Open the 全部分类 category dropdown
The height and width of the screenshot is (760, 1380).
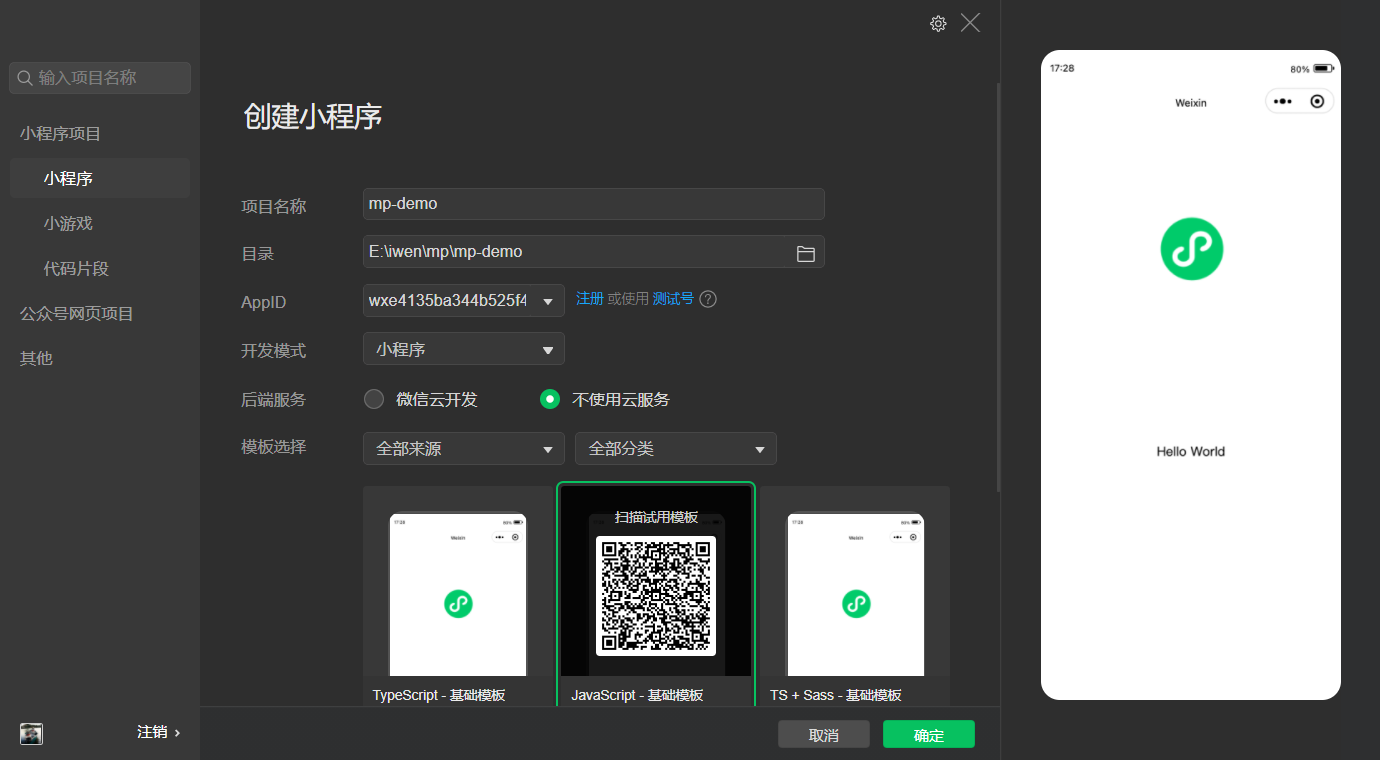[x=676, y=449]
